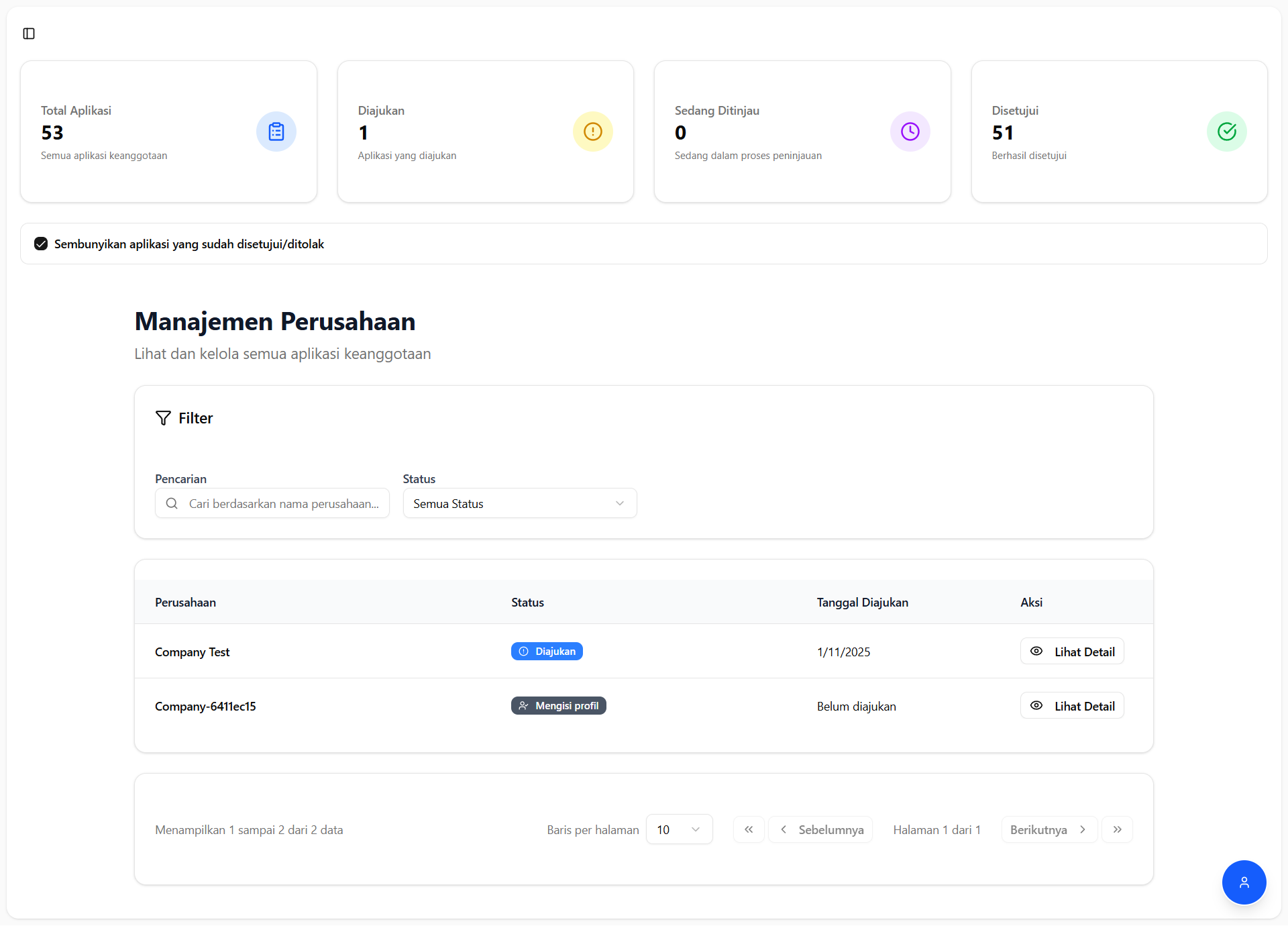Viewport: 1288px width, 926px height.
Task: Click the Sebelumnya pagination button
Action: click(820, 829)
